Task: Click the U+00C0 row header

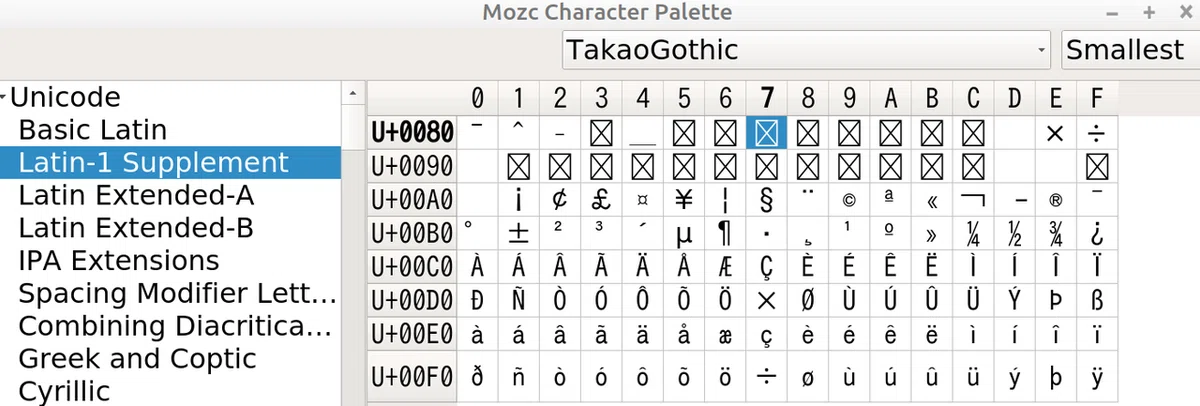Action: [x=412, y=266]
